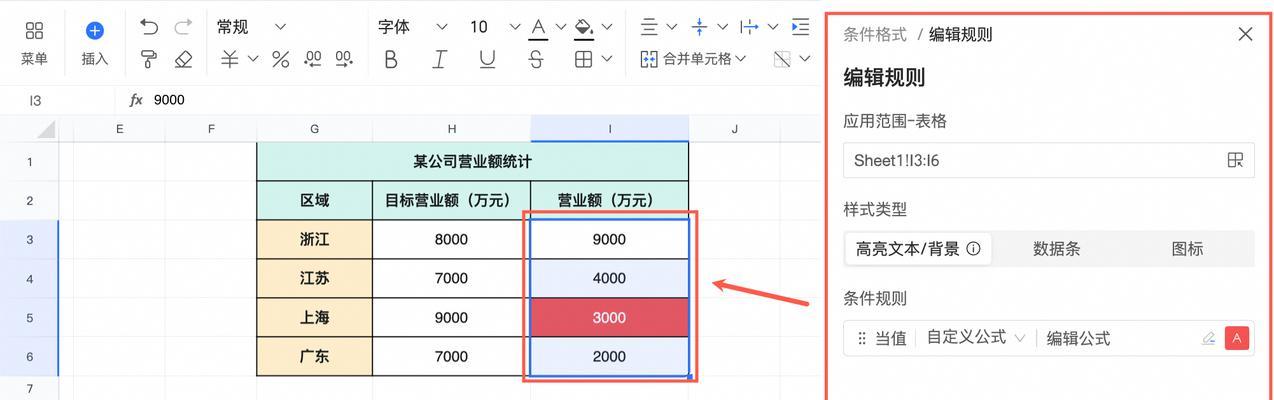1274x400 pixels.
Task: Expand the vertical alignment dropdown arrow
Action: (x=721, y=28)
